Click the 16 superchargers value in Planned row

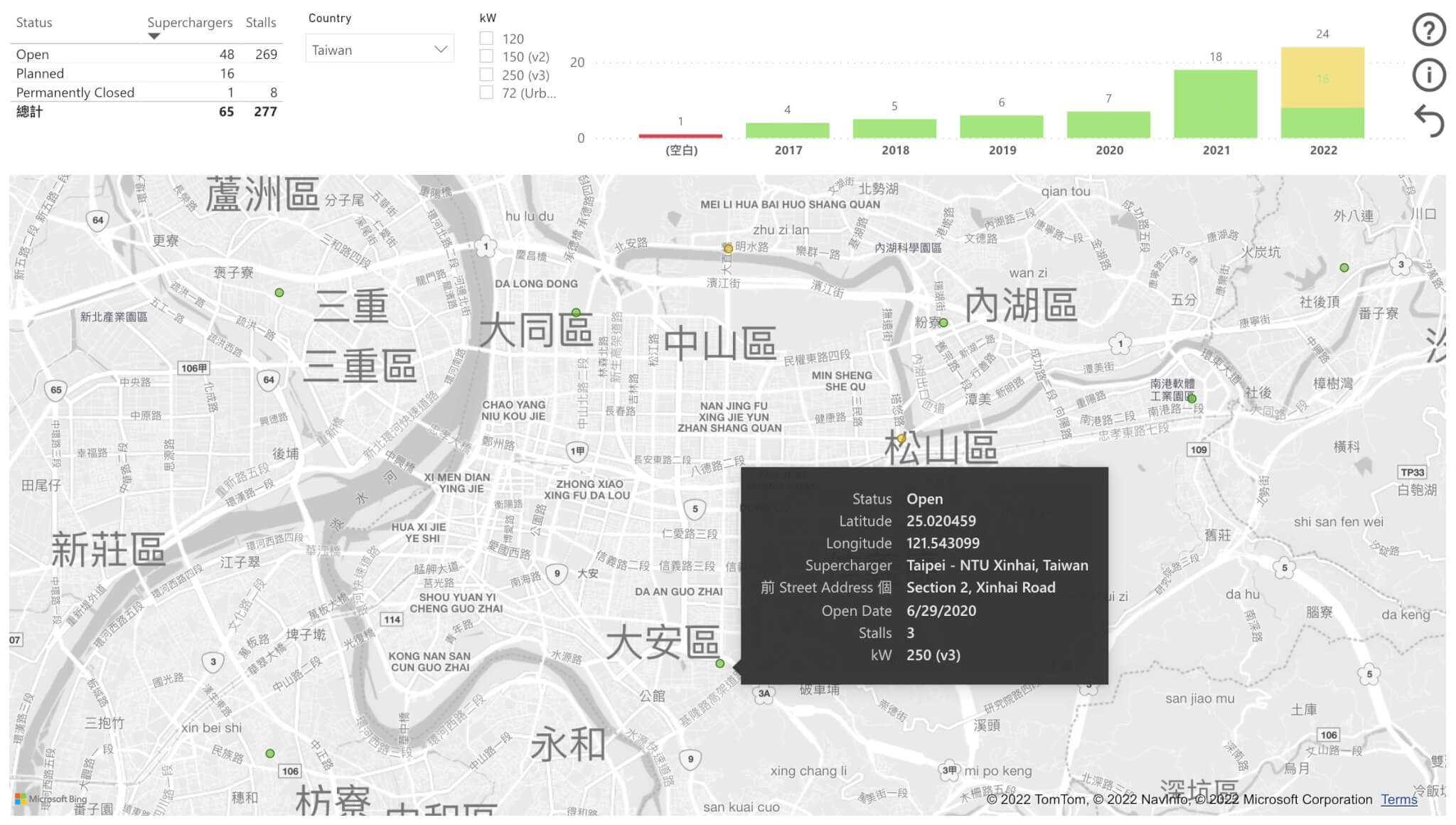point(227,73)
